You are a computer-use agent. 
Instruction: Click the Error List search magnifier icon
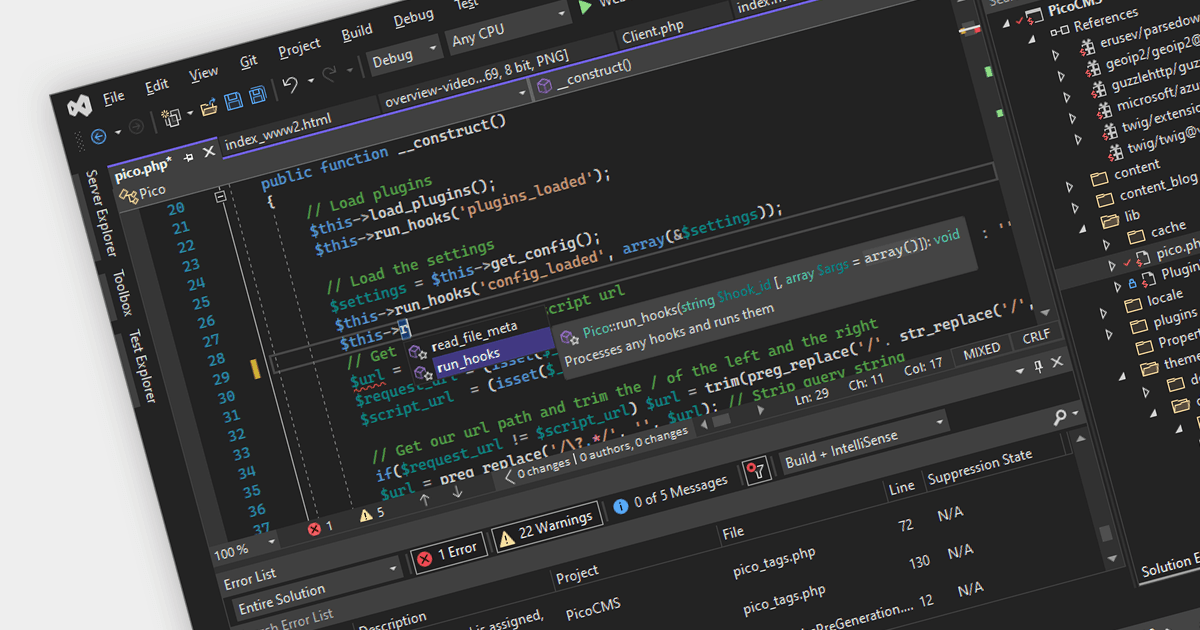[x=1059, y=417]
